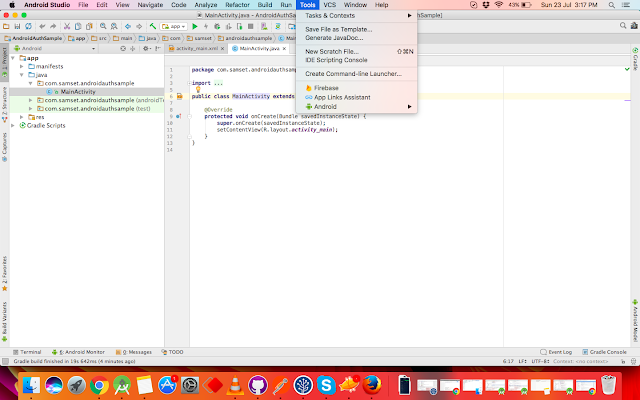The width and height of the screenshot is (640, 400).
Task: Click the Copy icon in toolbar
Action: point(78,27)
